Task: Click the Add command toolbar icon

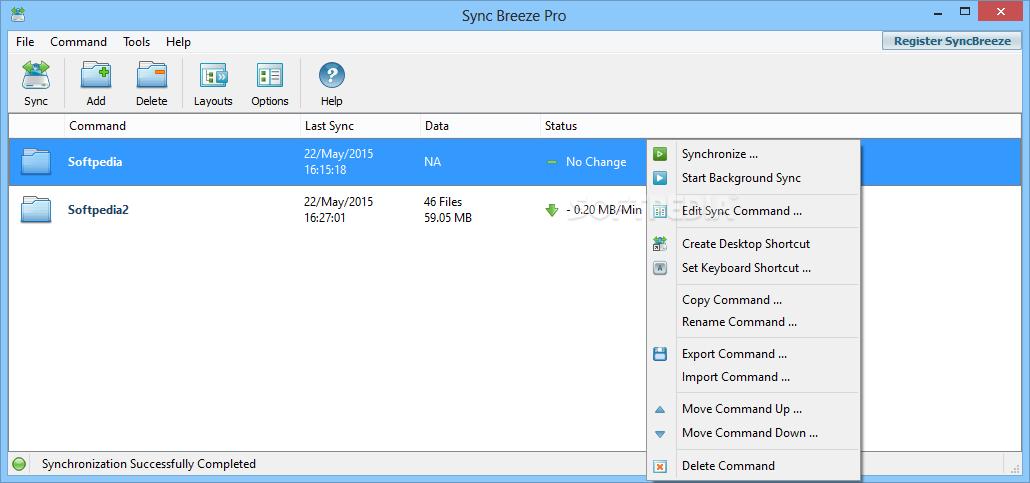Action: (x=96, y=76)
